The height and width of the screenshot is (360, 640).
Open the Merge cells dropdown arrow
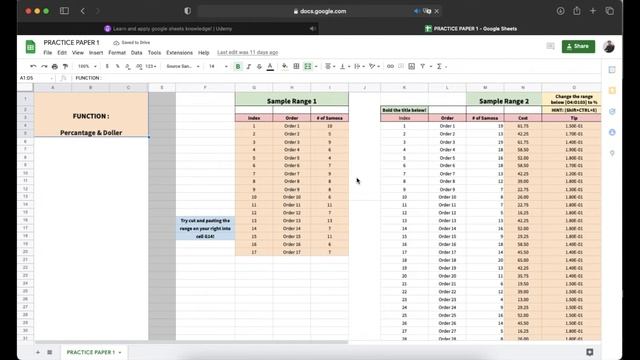point(316,67)
